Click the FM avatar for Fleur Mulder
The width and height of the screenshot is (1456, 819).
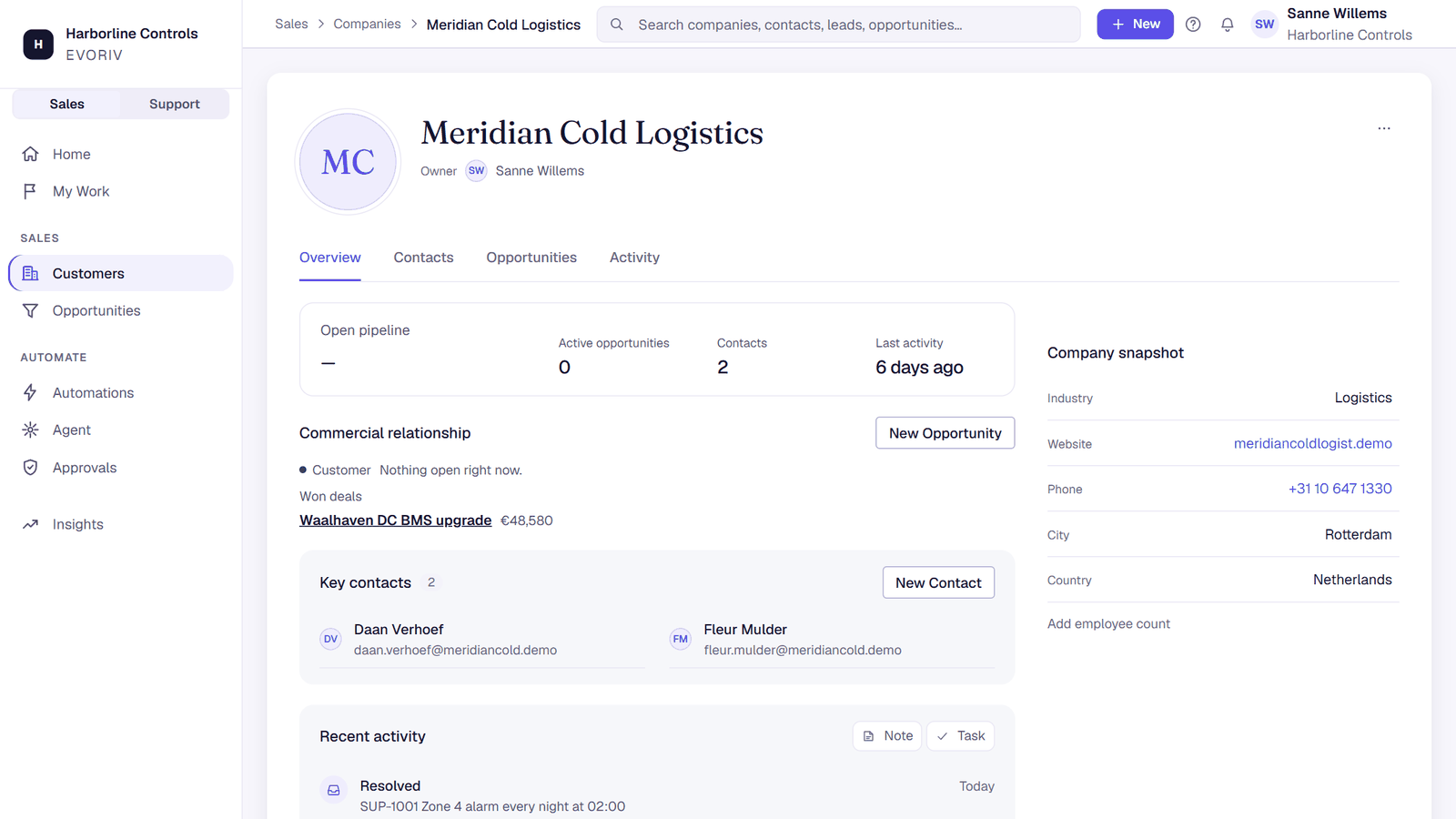(x=681, y=639)
